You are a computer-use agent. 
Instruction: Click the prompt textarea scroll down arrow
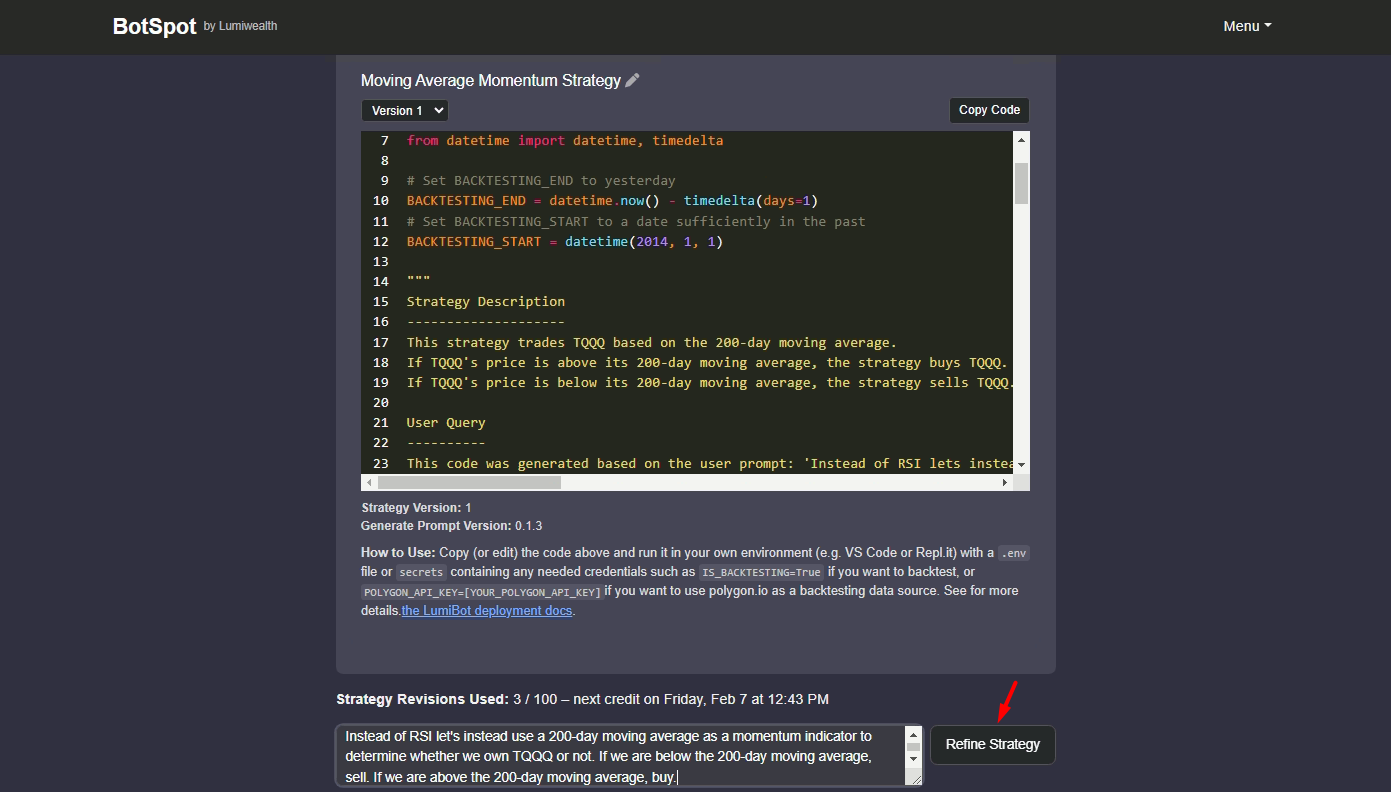pyautogui.click(x=913, y=759)
